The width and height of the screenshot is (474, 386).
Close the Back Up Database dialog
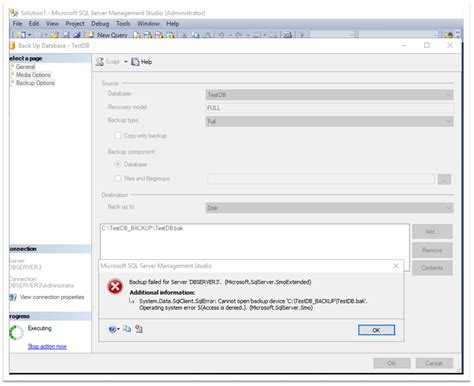click(450, 45)
